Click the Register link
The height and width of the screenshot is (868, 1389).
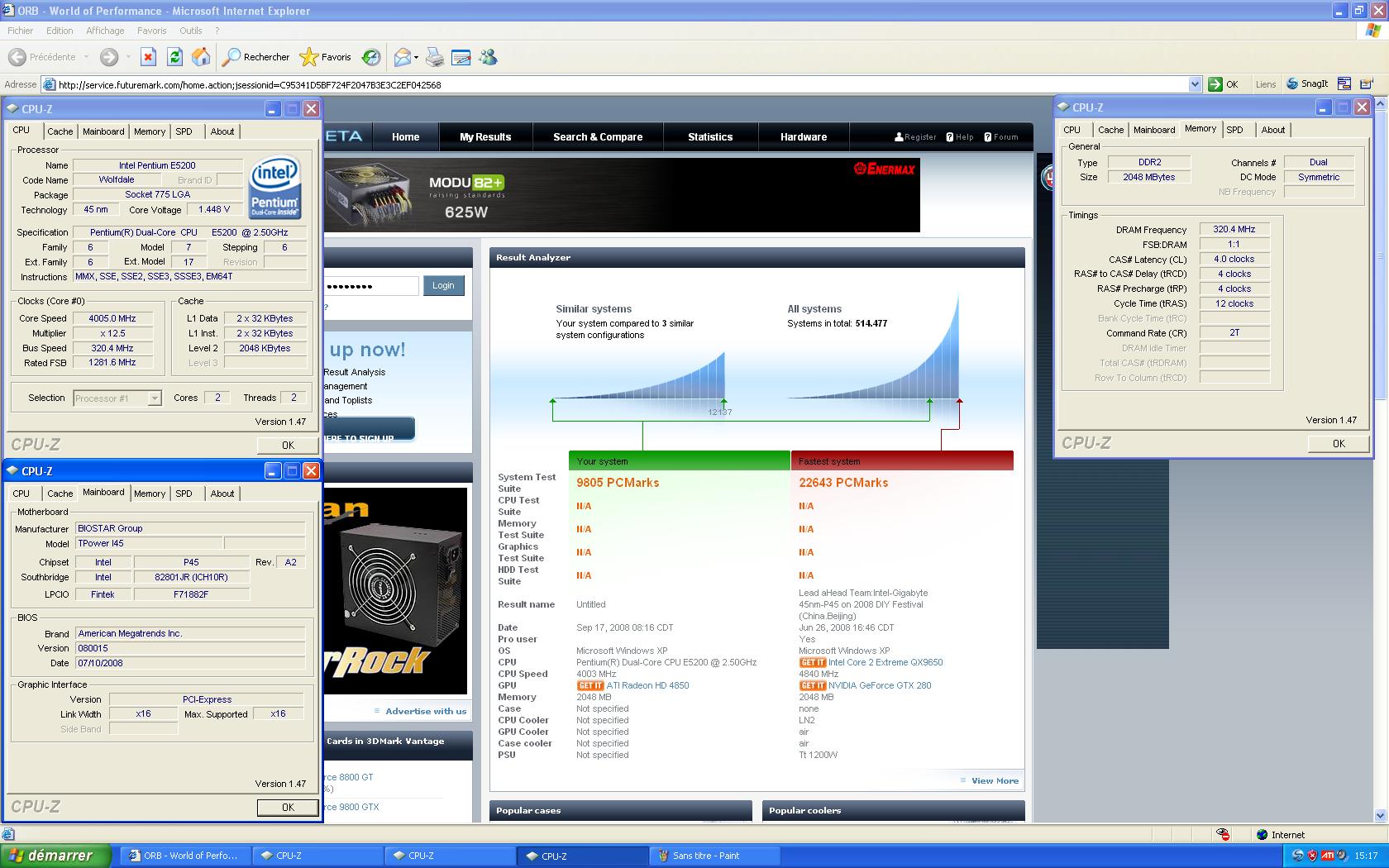[x=915, y=137]
